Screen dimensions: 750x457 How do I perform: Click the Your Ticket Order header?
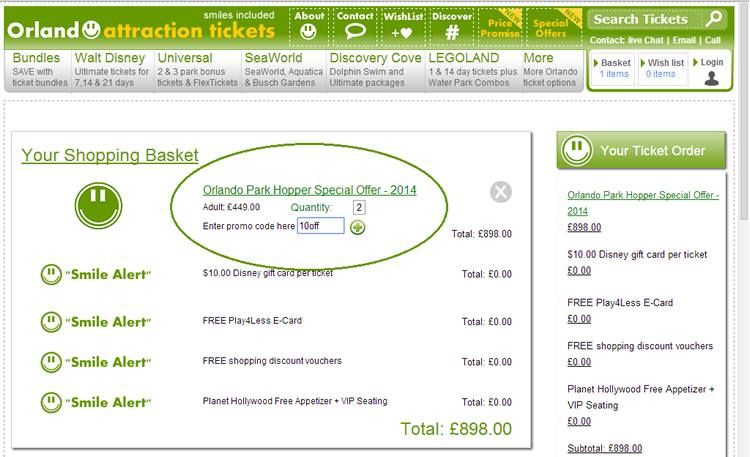641,150
